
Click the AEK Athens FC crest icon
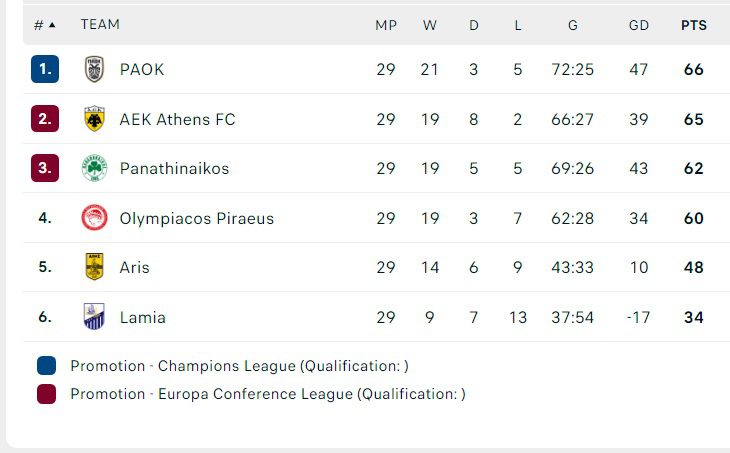[x=94, y=119]
